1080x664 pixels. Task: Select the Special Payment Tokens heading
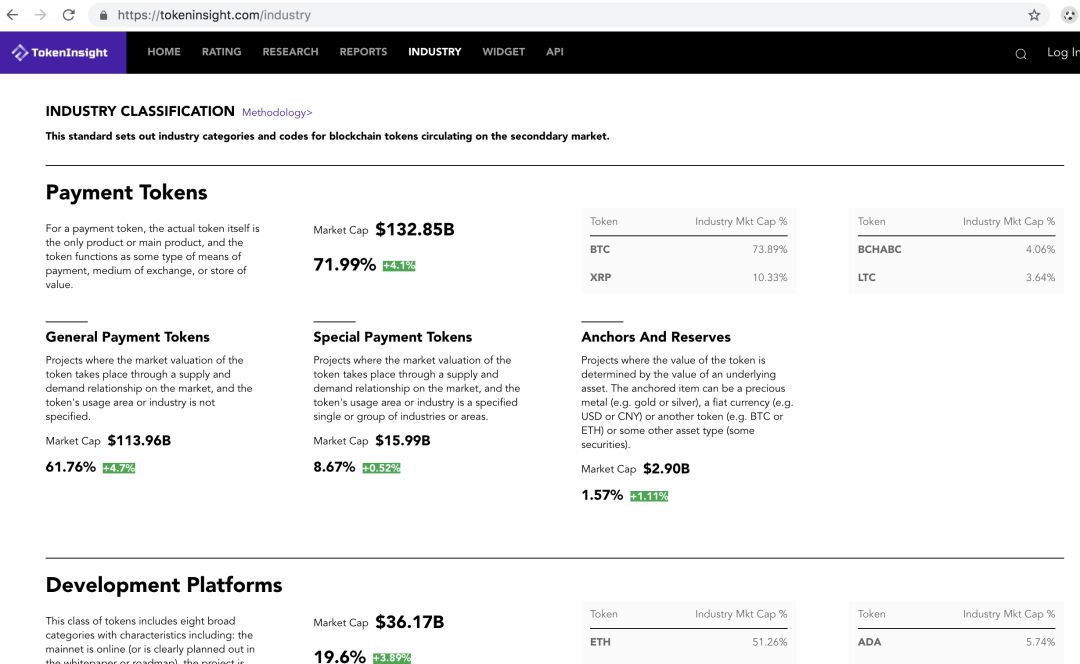coord(393,337)
